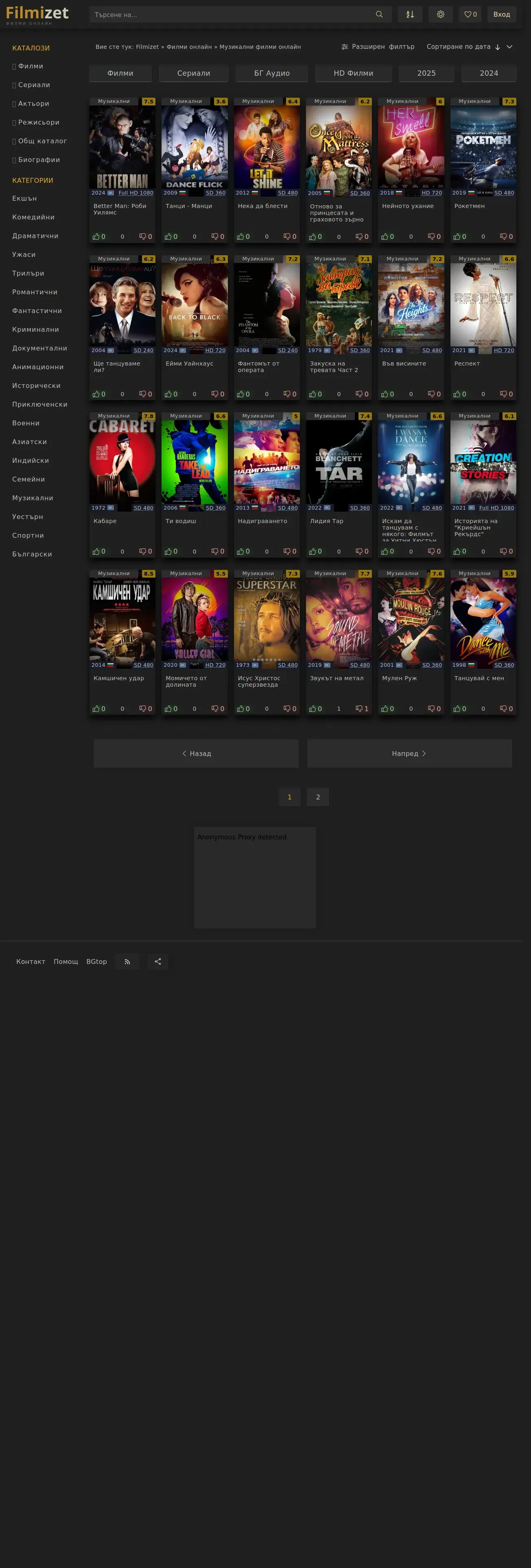Click the Вход login button
This screenshot has height=1568, width=531.
[x=502, y=15]
